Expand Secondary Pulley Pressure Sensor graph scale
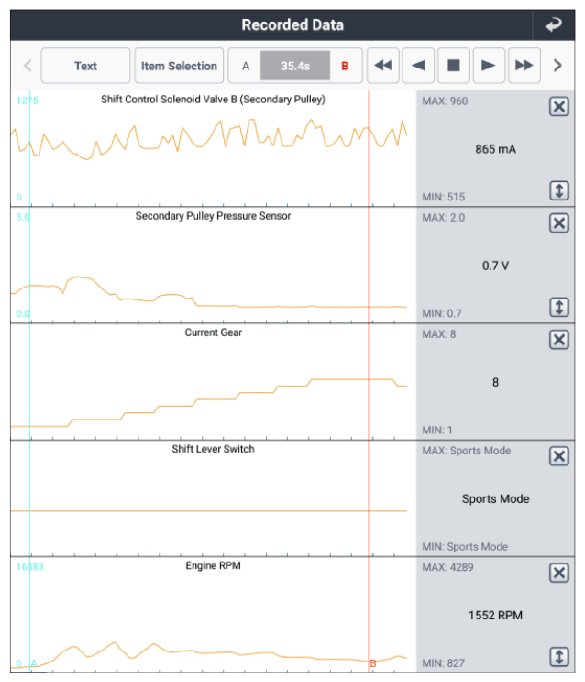Image resolution: width=585 pixels, height=682 pixels. 559,307
